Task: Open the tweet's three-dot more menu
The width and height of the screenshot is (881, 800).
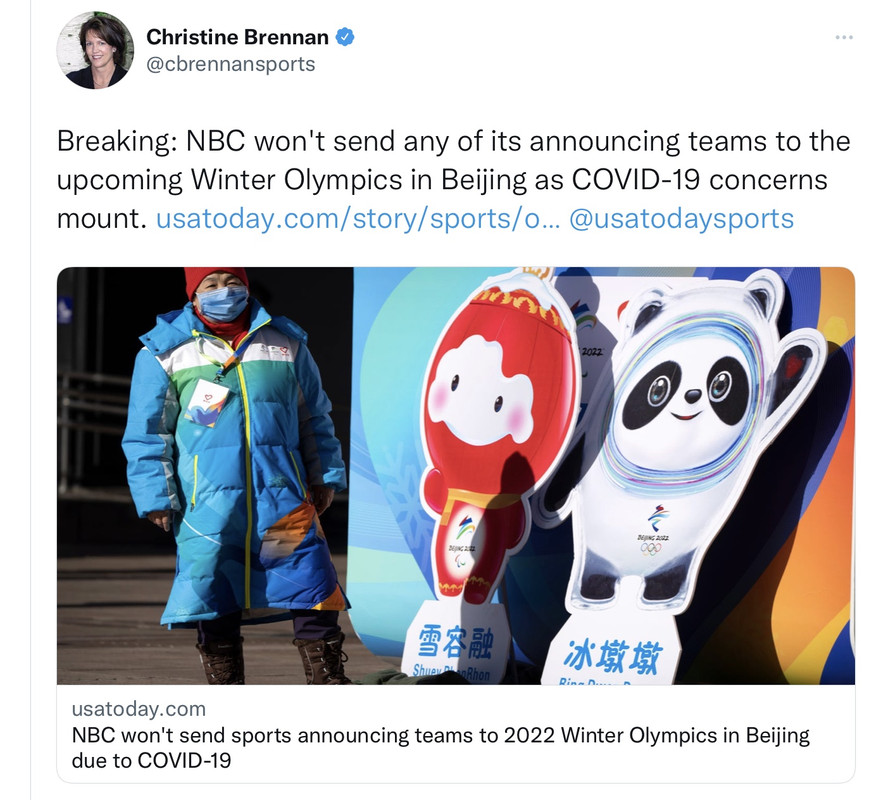Action: 844,37
